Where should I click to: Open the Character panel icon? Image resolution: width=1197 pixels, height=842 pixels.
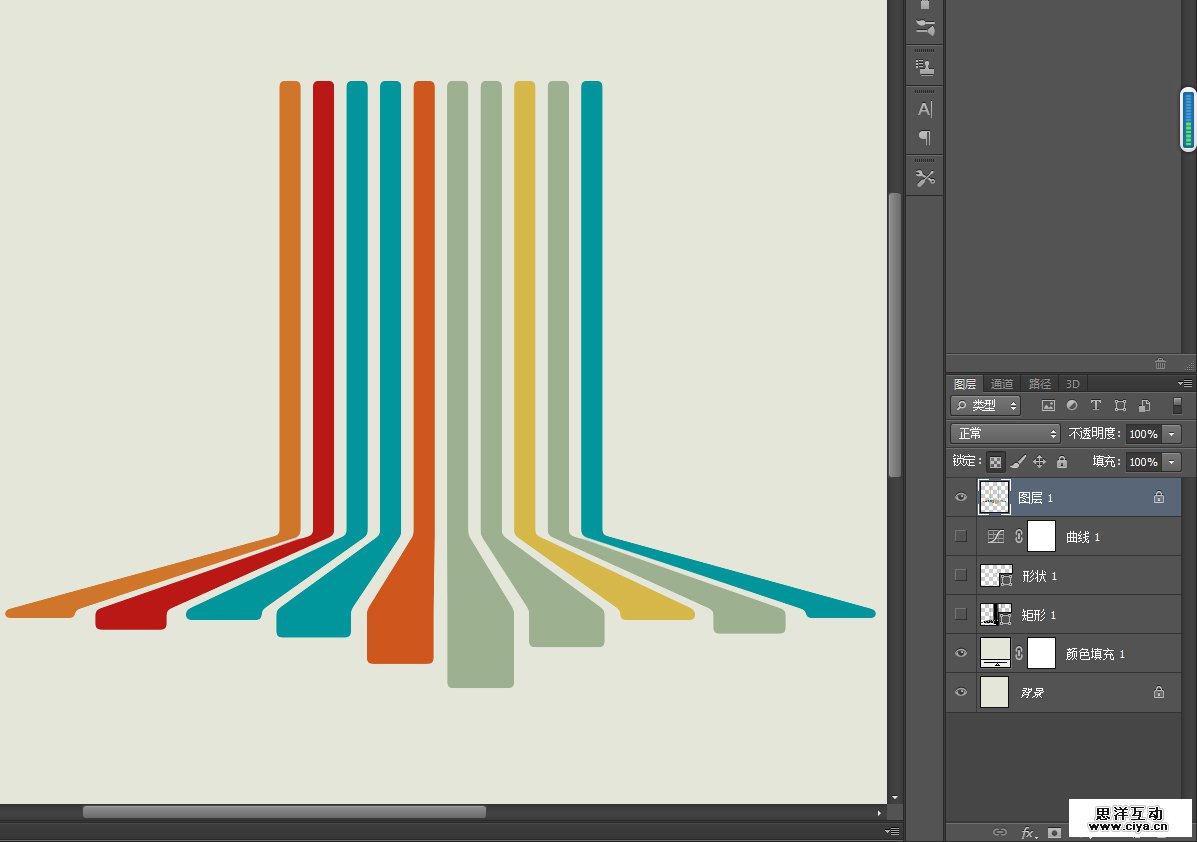click(925, 109)
